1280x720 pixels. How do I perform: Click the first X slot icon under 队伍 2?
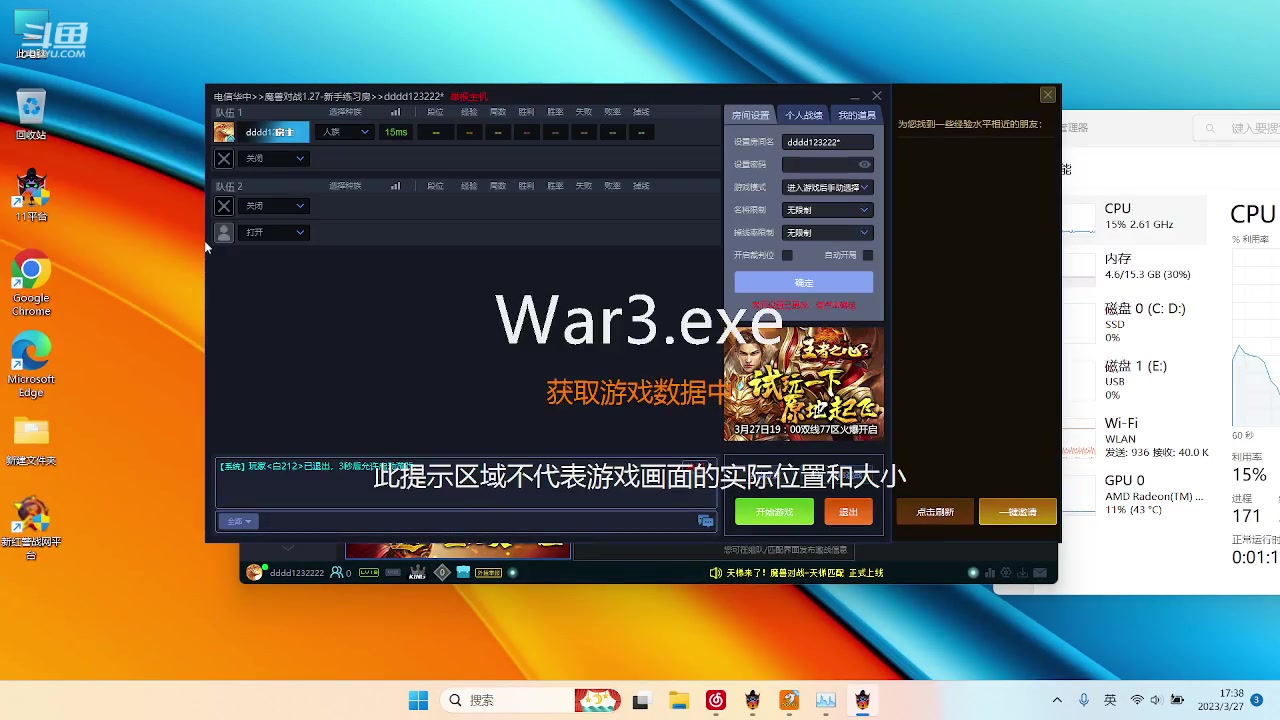(x=224, y=205)
